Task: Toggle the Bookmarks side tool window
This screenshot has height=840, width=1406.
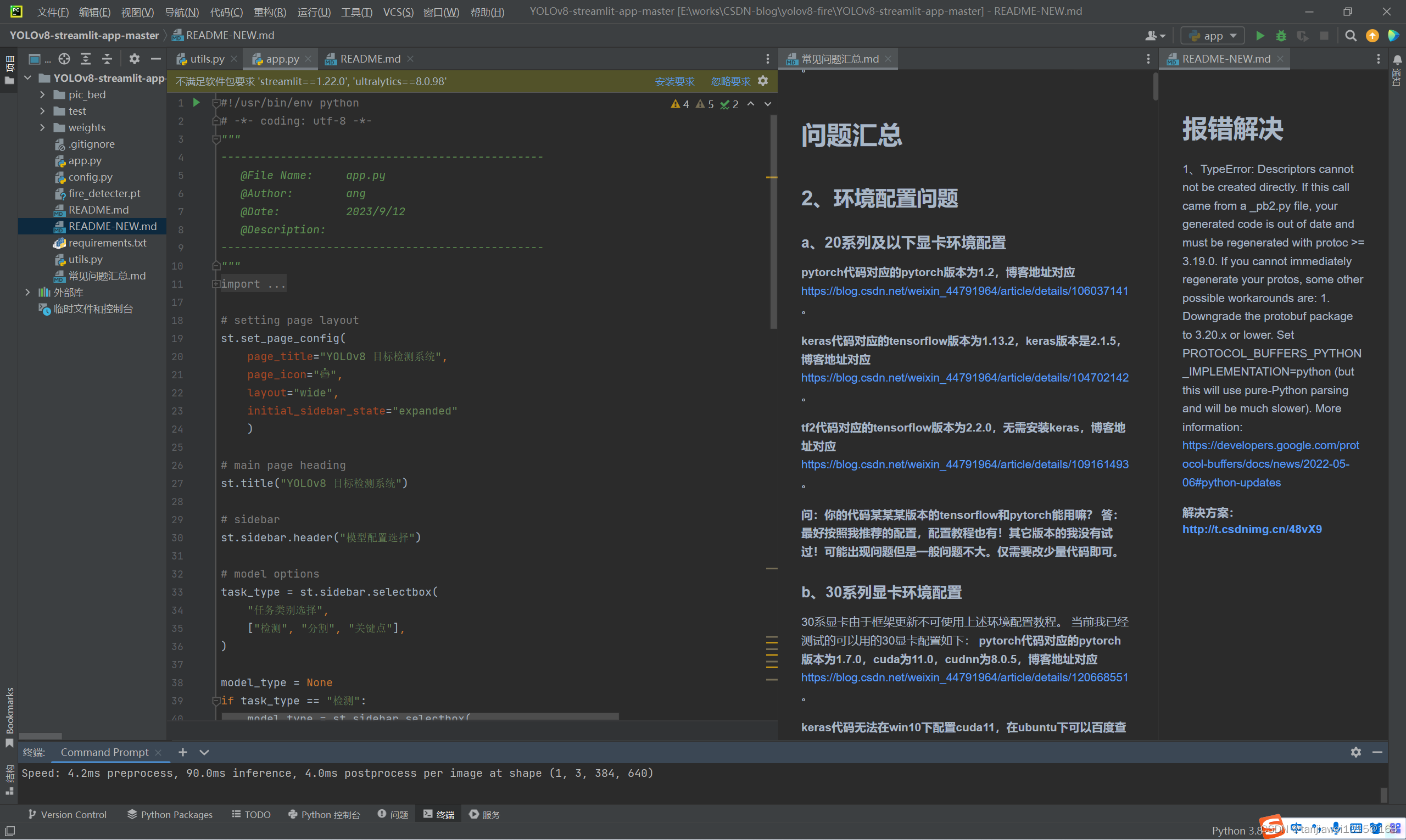Action: [9, 716]
